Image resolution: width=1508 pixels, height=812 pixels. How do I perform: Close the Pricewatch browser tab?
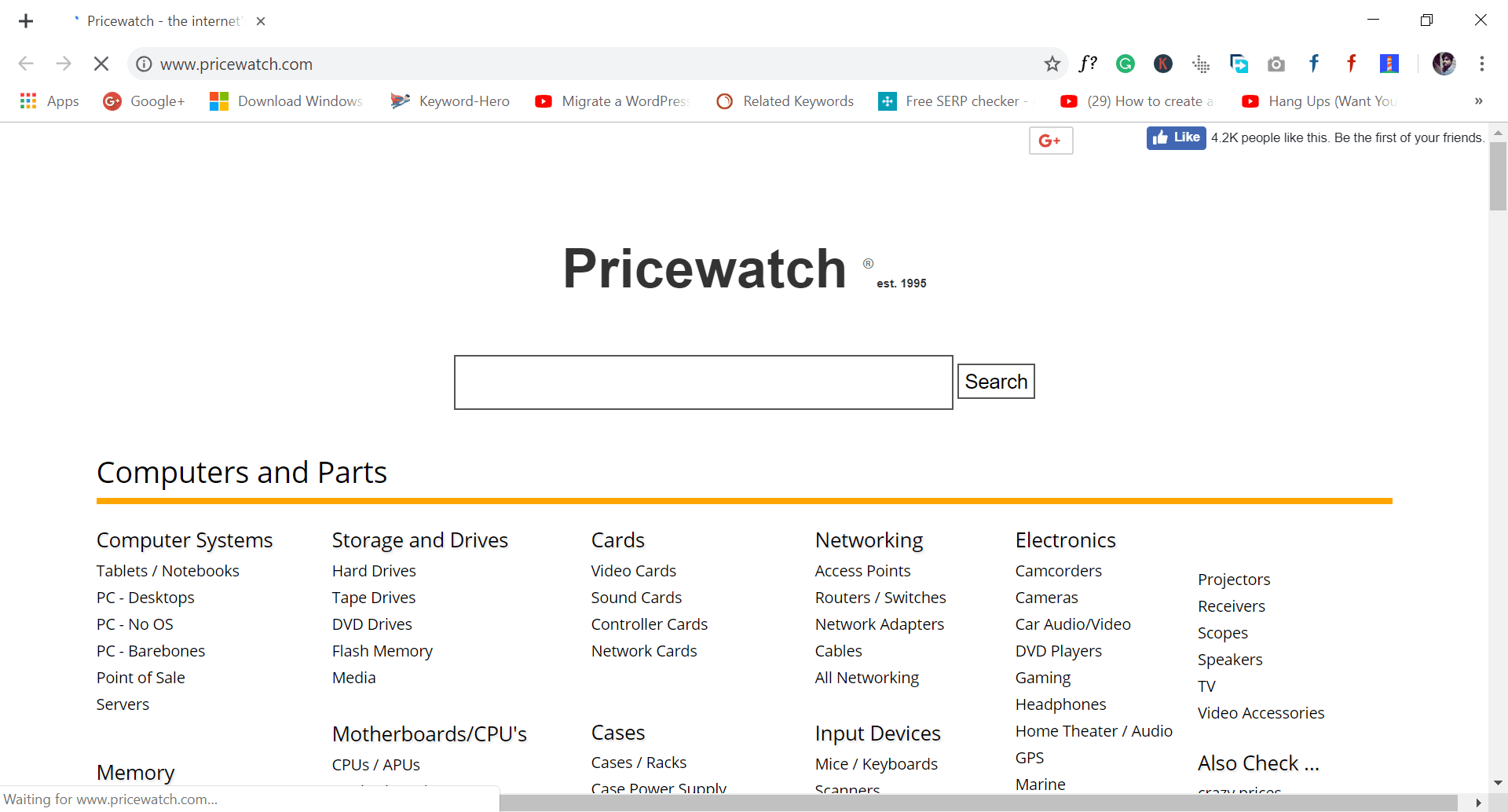pos(261,21)
